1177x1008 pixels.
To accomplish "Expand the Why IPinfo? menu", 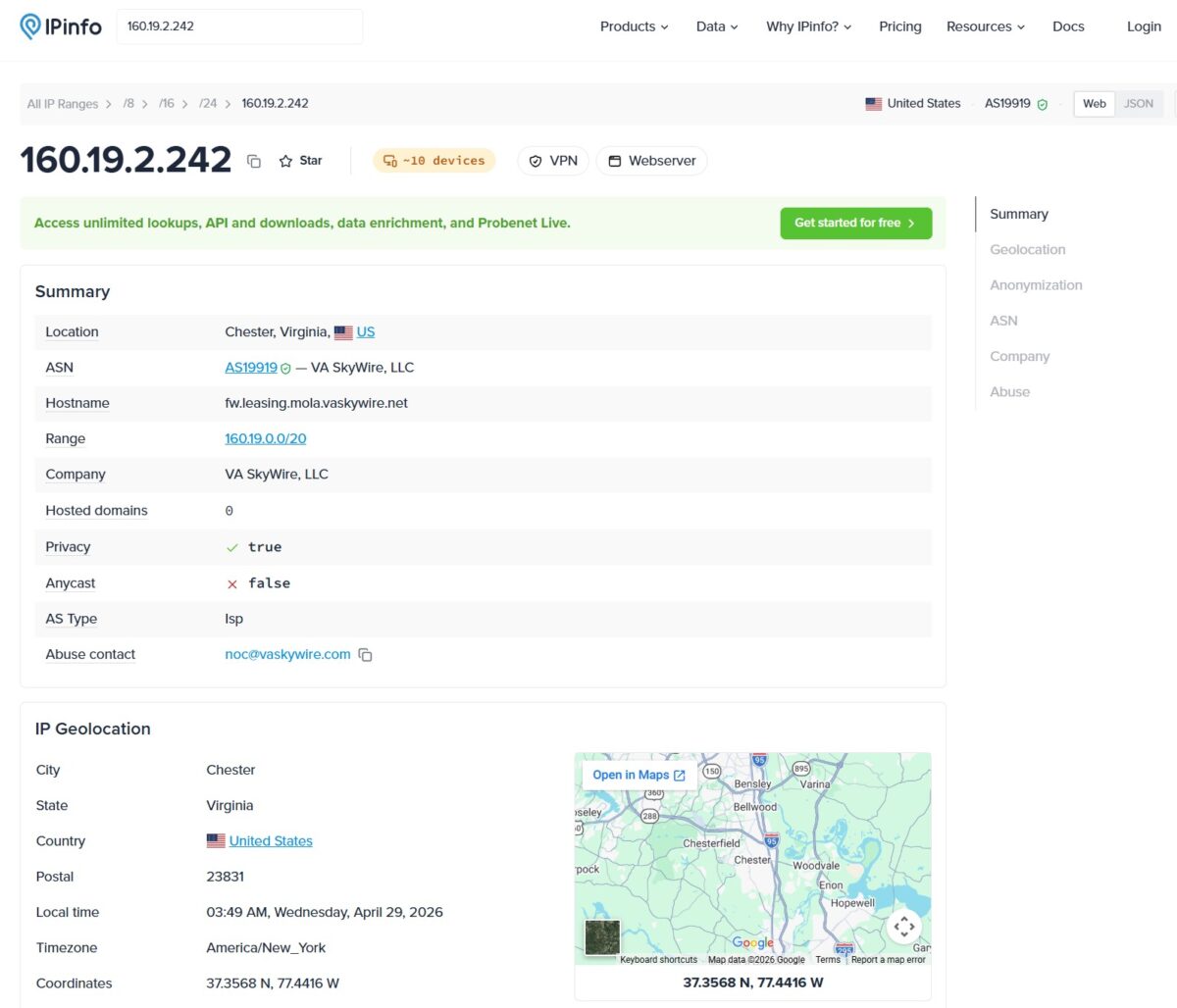I will (x=808, y=26).
